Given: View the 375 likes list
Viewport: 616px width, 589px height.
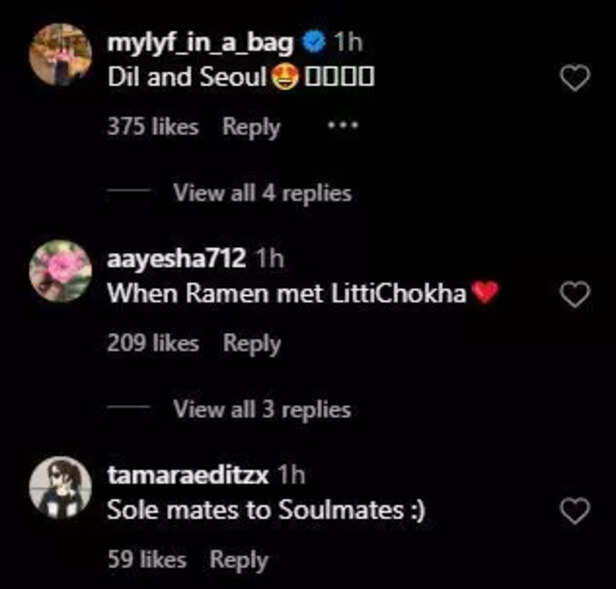Looking at the screenshot, I should [152, 127].
